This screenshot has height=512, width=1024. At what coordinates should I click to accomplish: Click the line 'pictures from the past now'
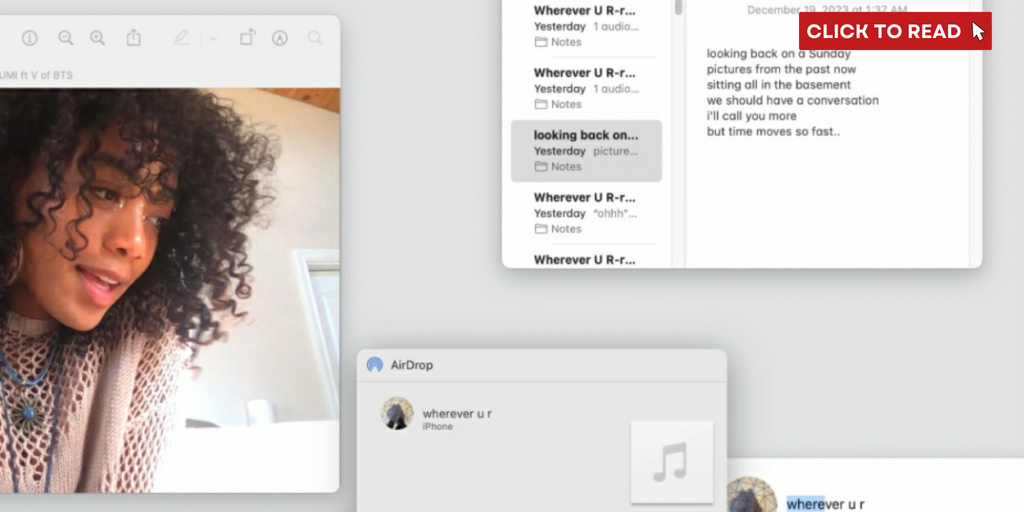point(781,69)
